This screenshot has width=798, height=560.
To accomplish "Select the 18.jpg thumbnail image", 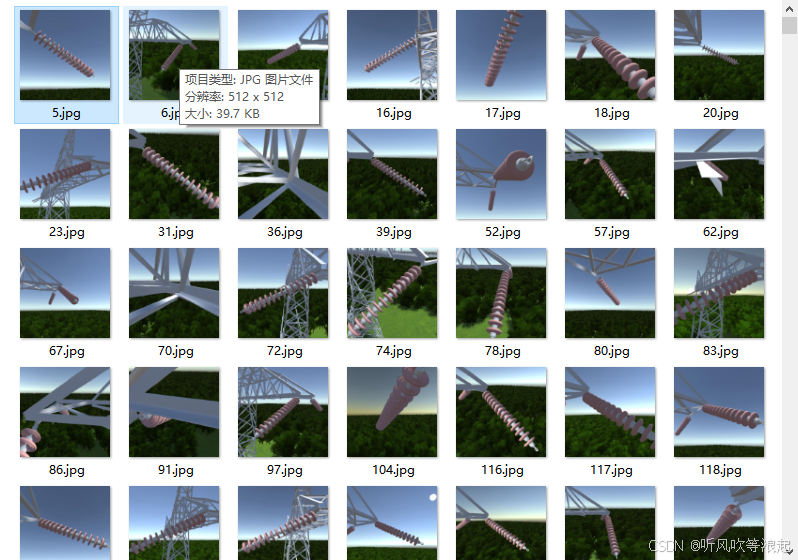I will (x=610, y=55).
